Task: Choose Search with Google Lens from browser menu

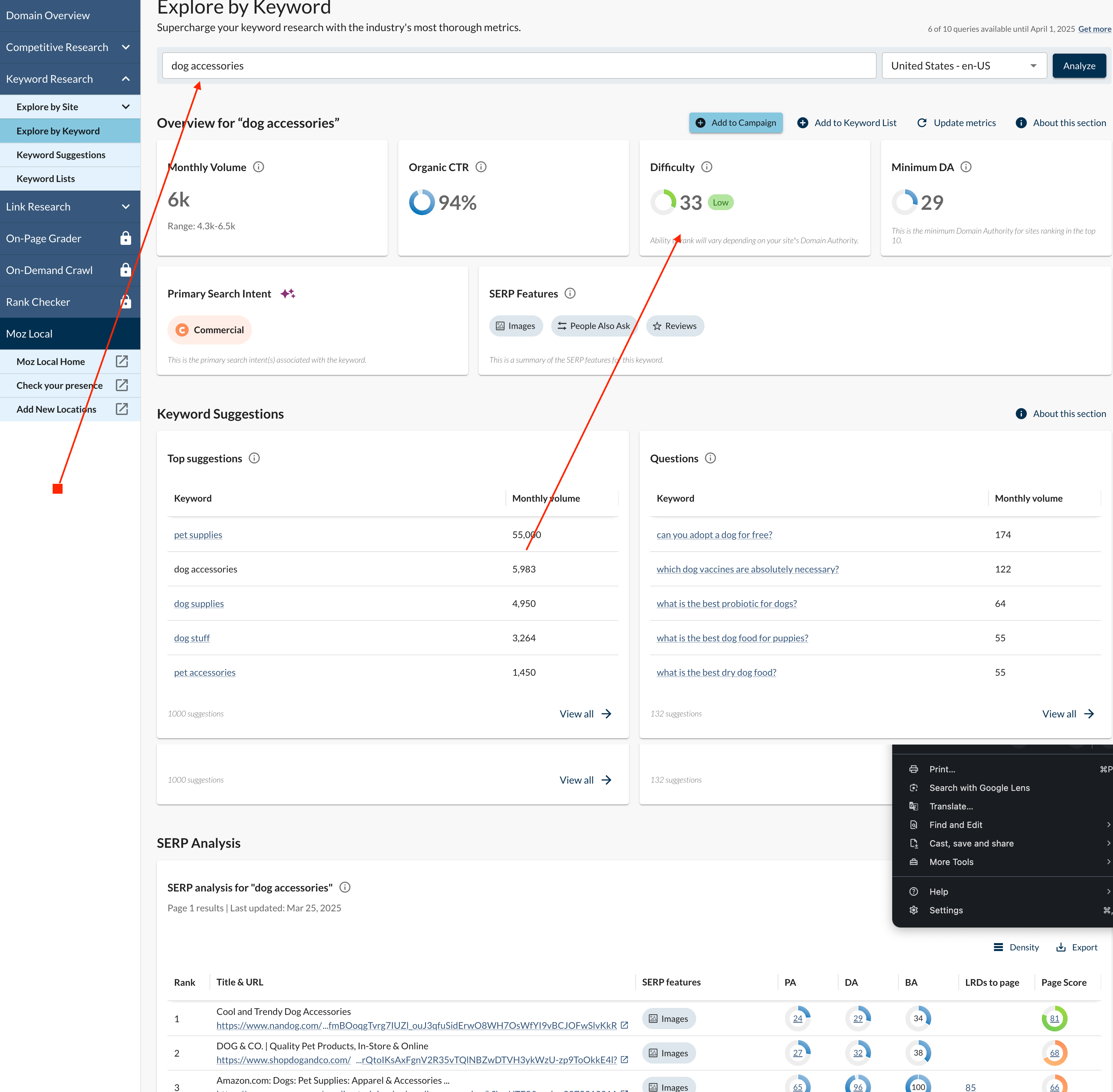Action: pyautogui.click(x=979, y=788)
